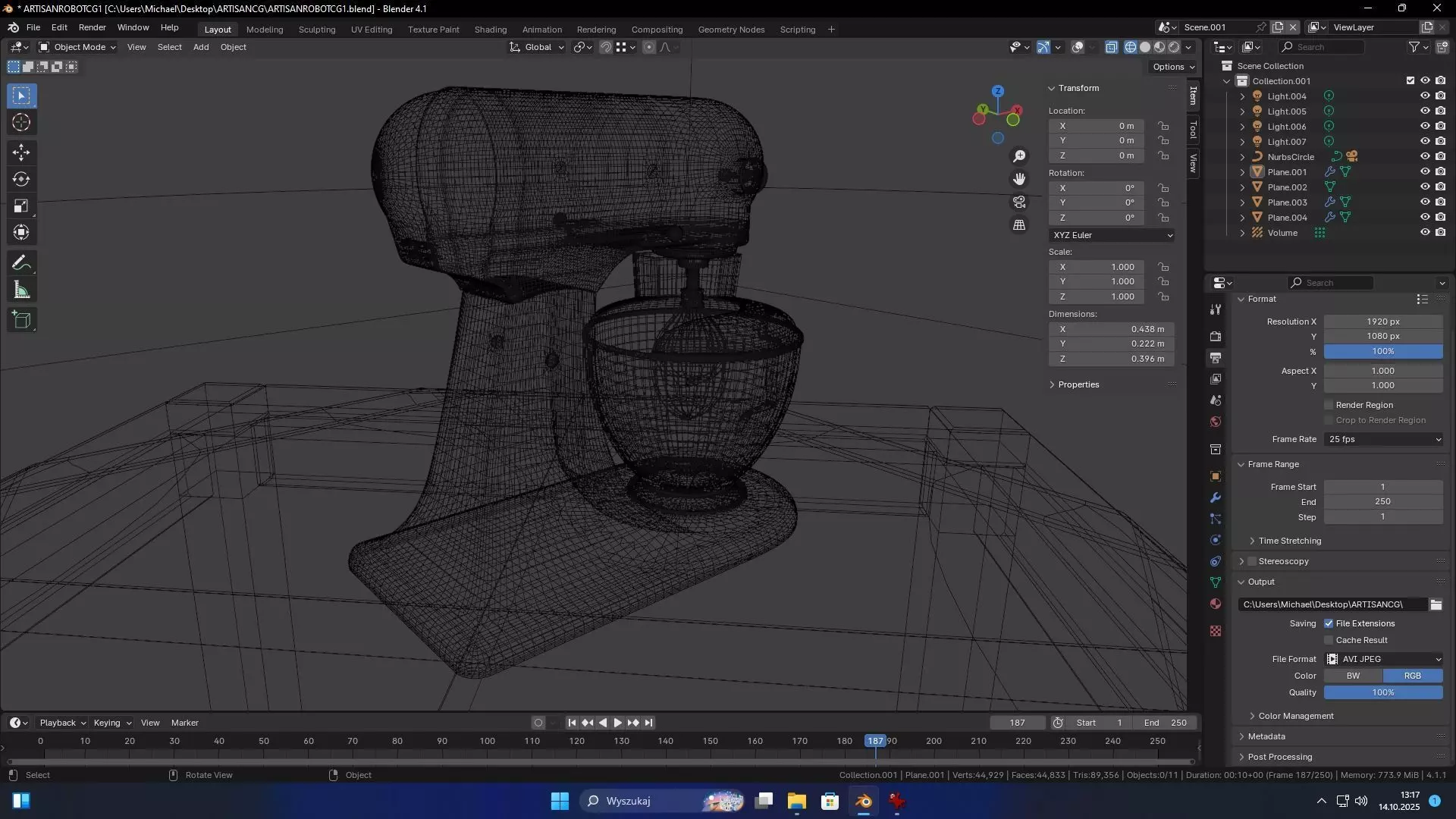
Task: Activate the Rotate tool
Action: 21,180
